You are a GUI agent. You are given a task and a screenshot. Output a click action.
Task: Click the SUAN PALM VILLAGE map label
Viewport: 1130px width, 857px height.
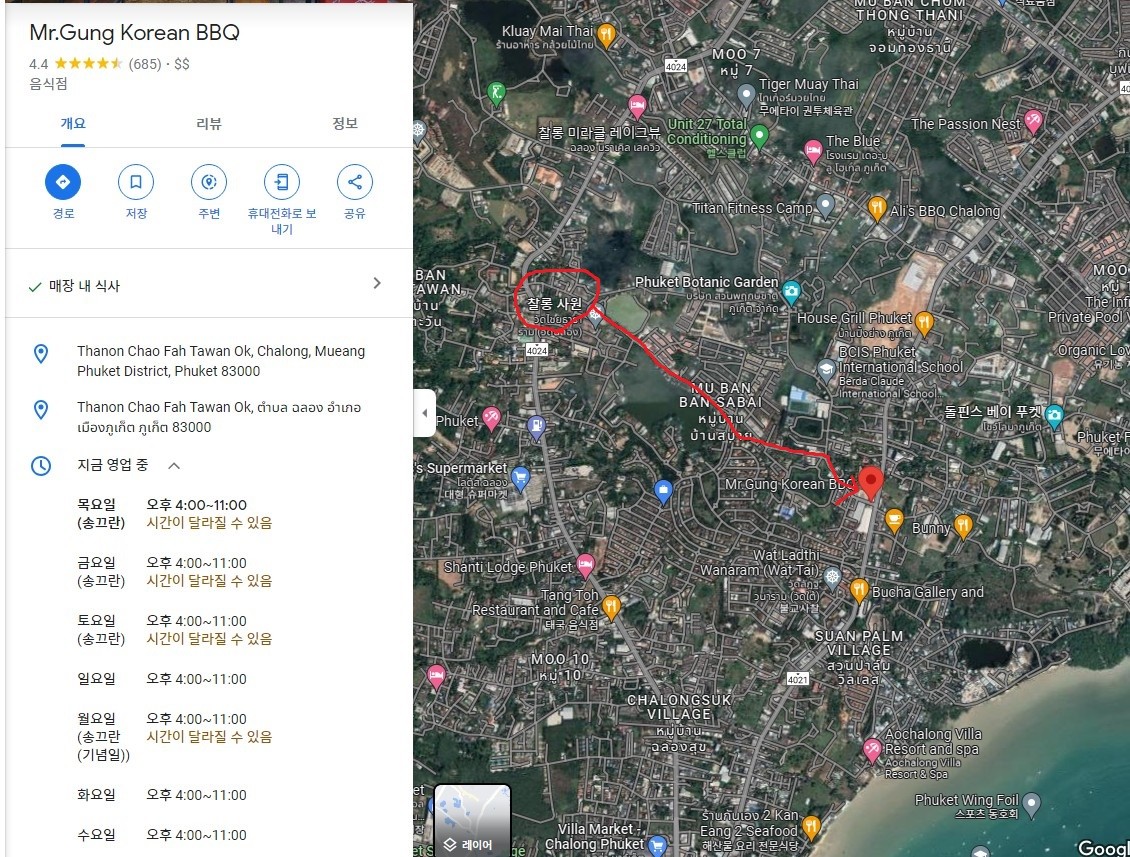click(858, 657)
